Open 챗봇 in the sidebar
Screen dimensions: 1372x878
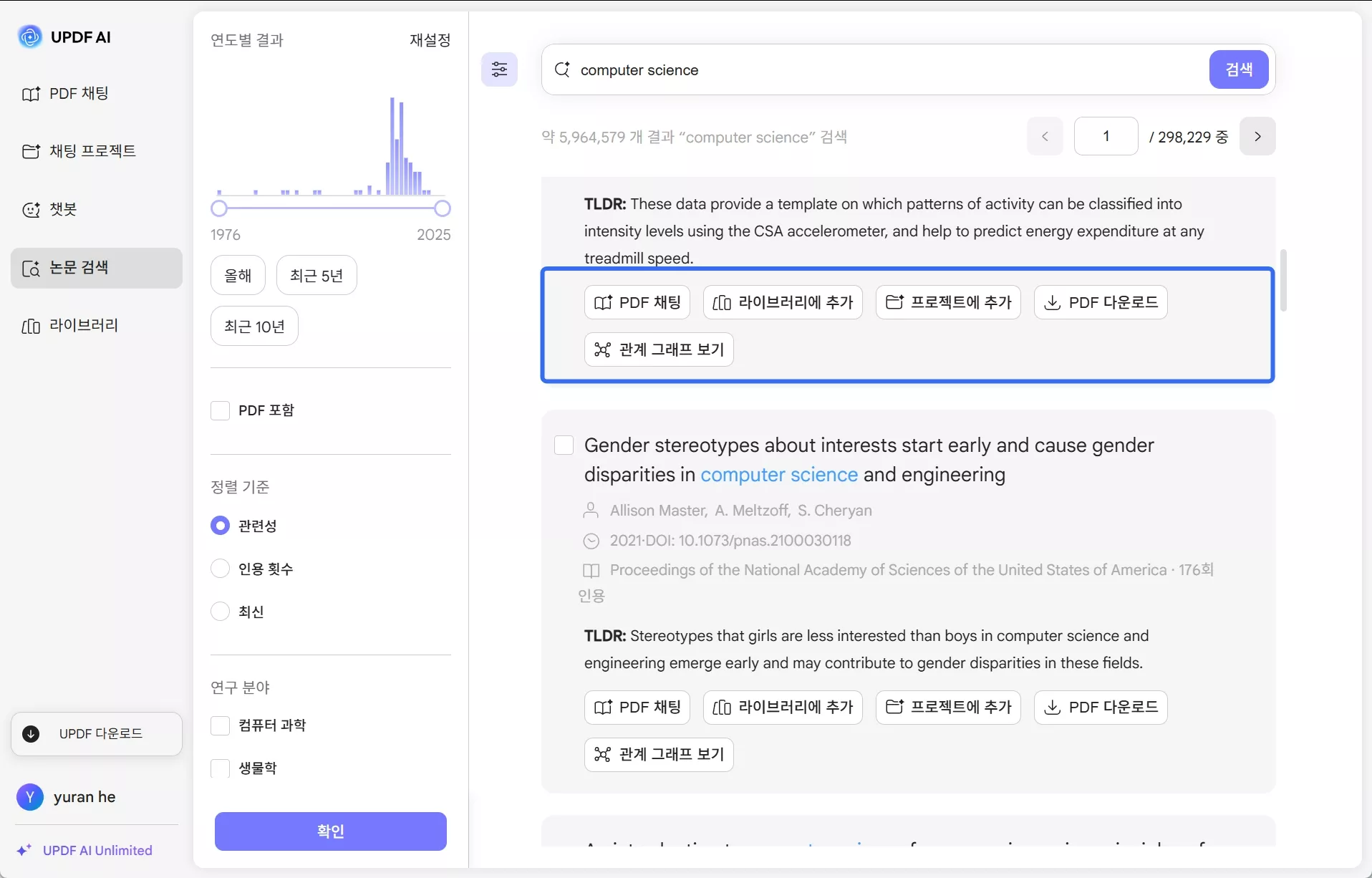click(97, 209)
